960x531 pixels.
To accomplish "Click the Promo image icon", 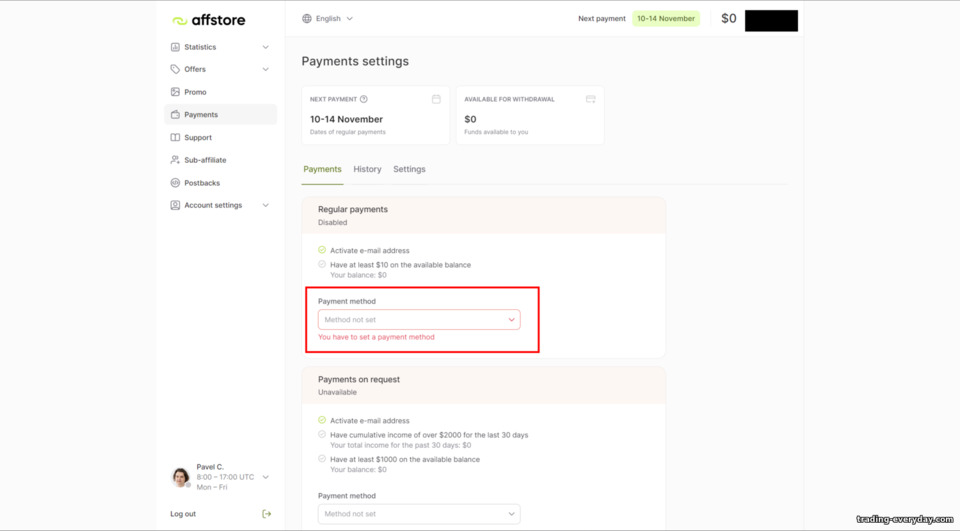I will (x=175, y=92).
